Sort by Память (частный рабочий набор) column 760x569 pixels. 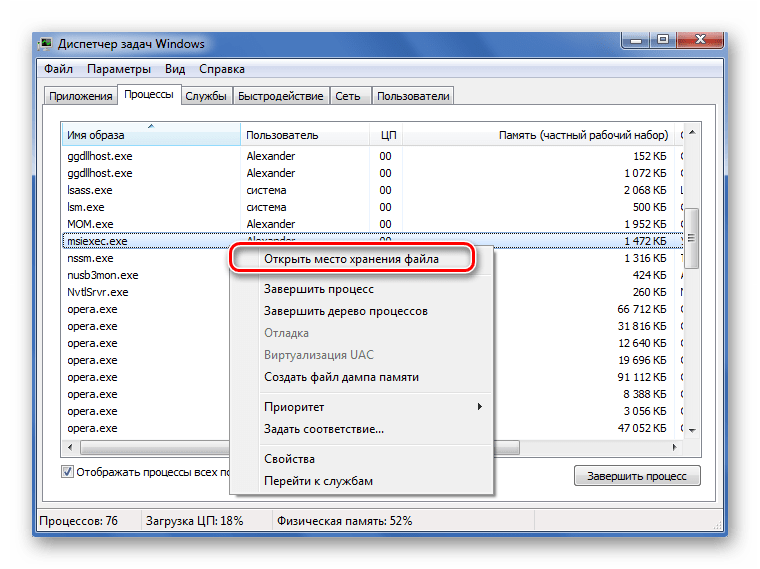[538, 135]
